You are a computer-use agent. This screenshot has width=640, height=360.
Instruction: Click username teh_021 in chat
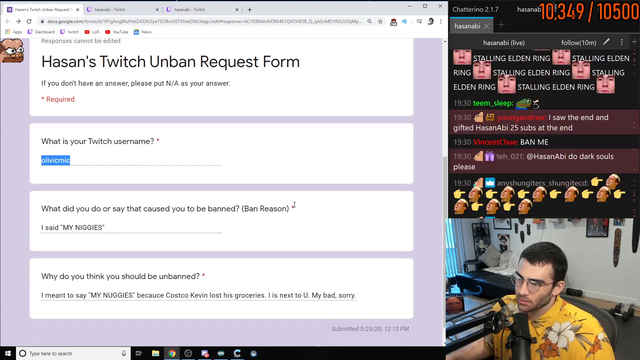click(511, 156)
